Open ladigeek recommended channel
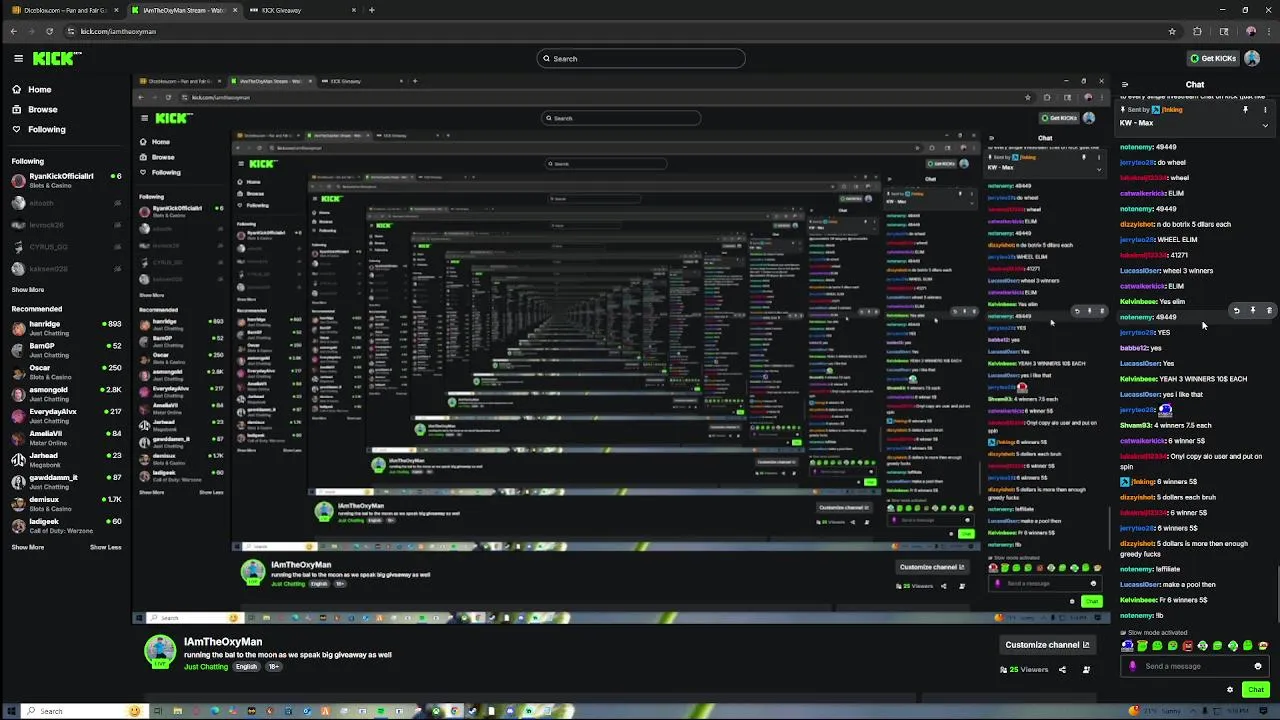This screenshot has height=720, width=1280. coord(66,525)
